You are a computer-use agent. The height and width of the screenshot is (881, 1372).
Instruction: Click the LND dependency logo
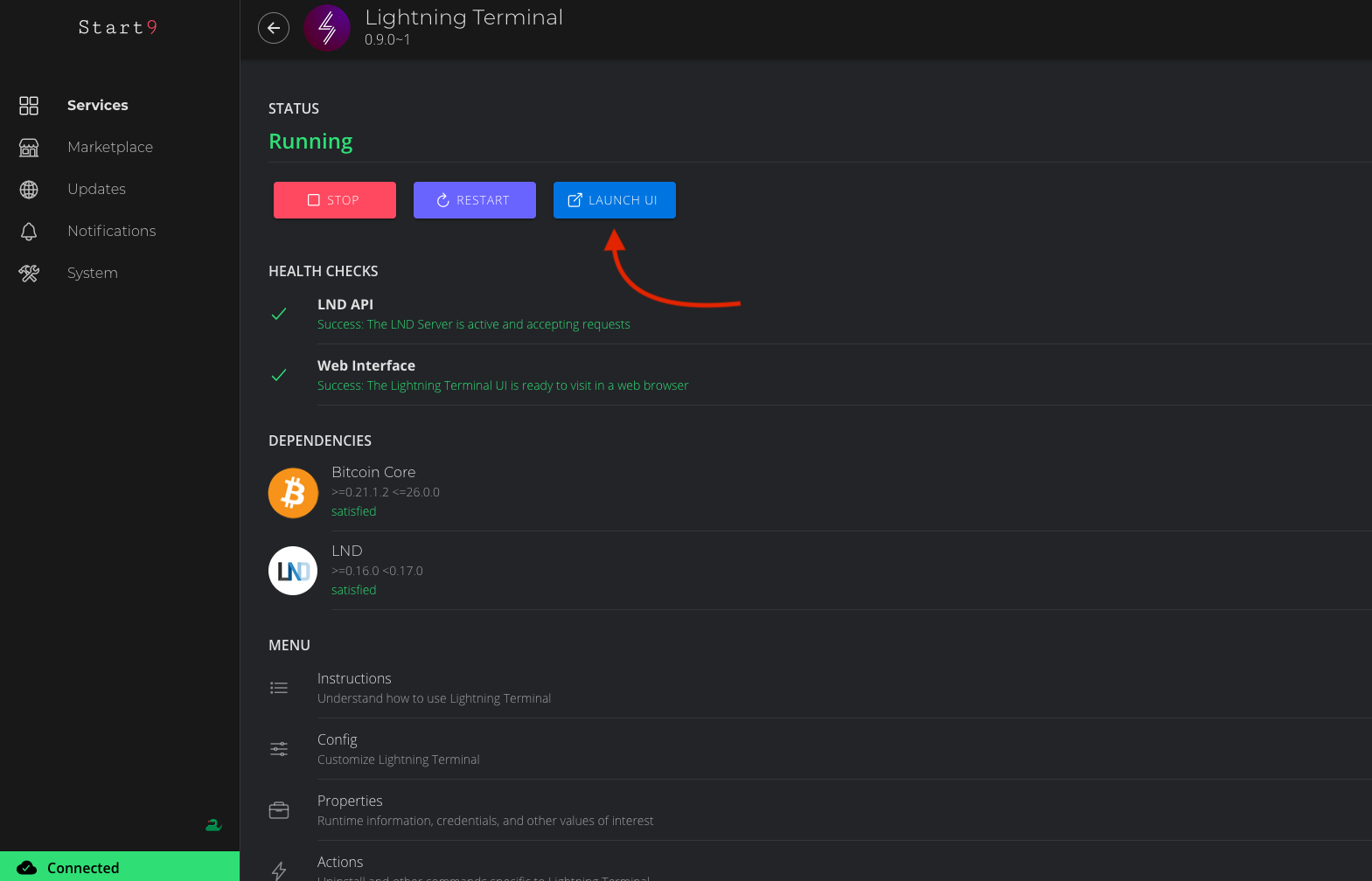[293, 571]
